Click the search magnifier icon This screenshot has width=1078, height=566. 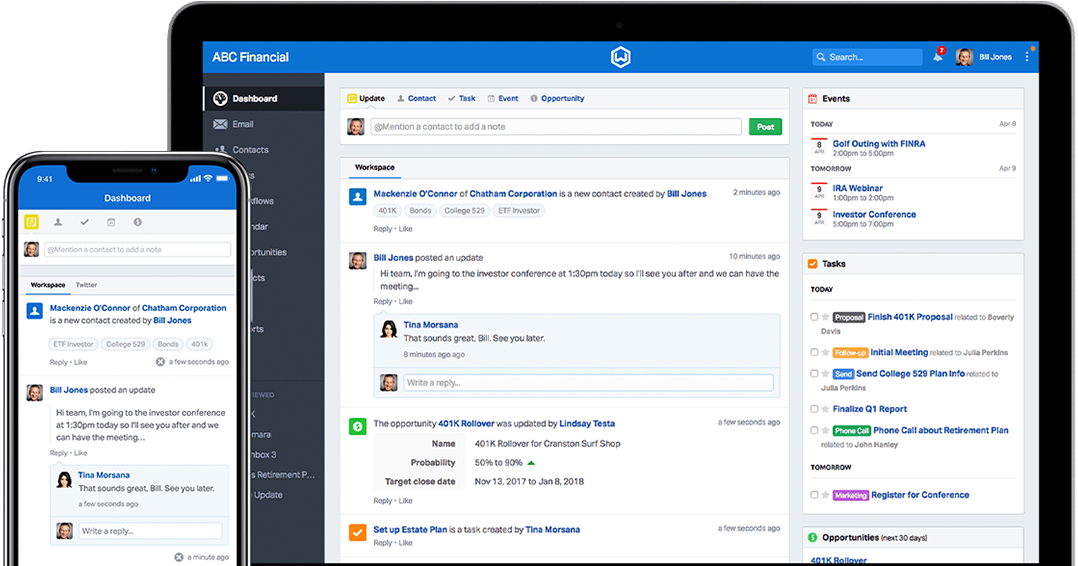[x=820, y=57]
